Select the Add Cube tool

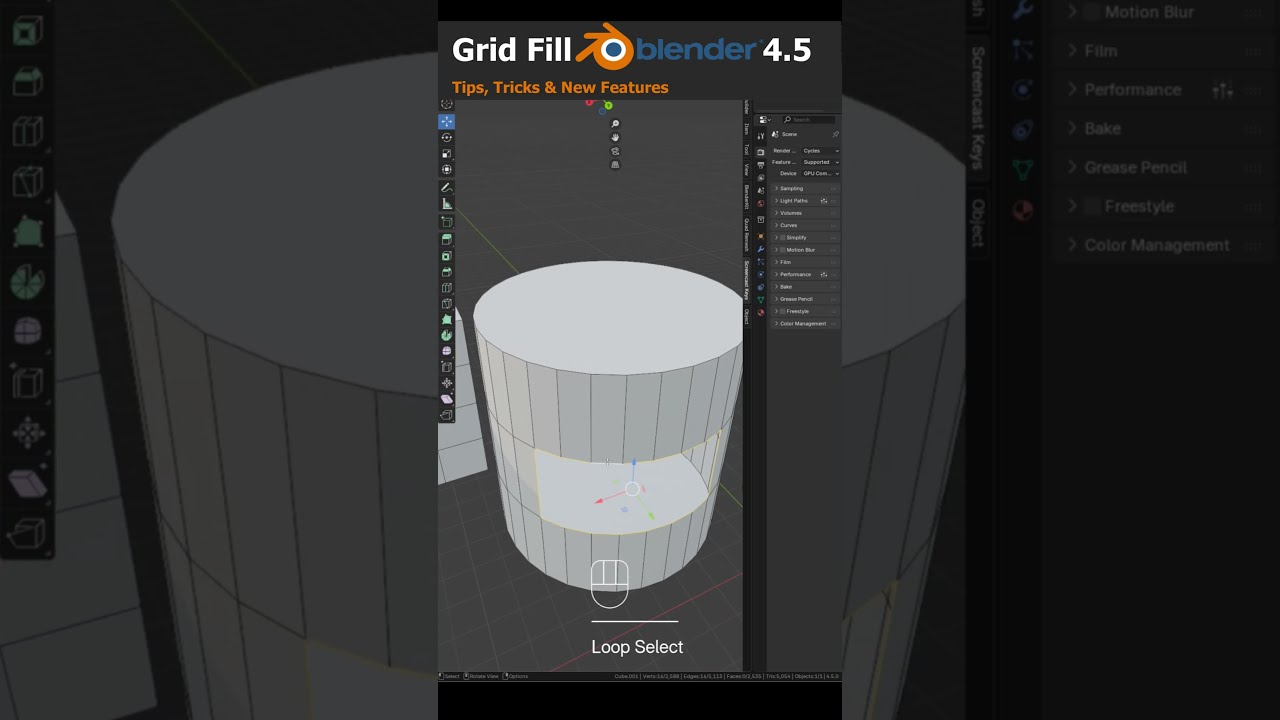click(x=447, y=221)
